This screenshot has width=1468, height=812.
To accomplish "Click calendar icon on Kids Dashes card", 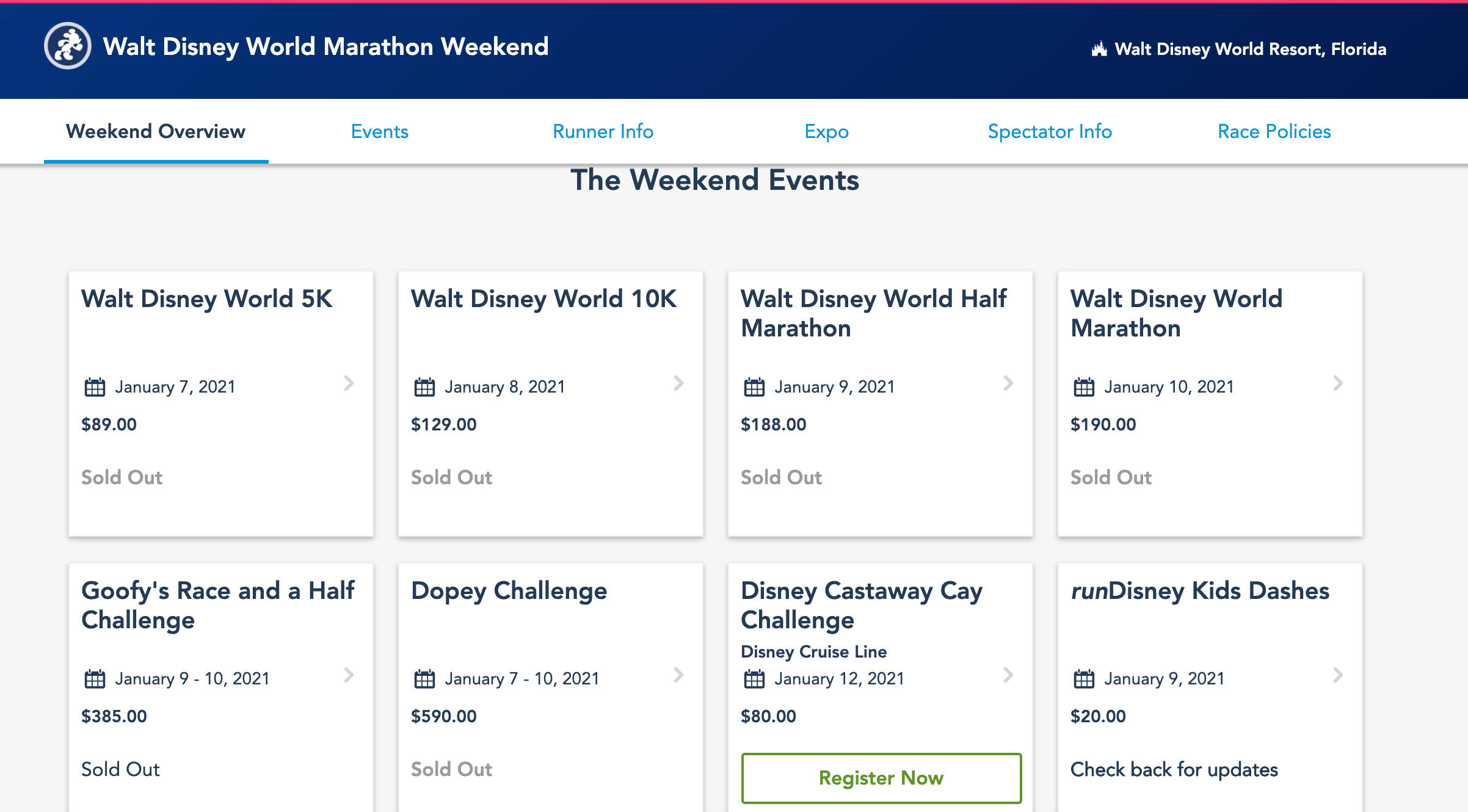I will point(1084,679).
